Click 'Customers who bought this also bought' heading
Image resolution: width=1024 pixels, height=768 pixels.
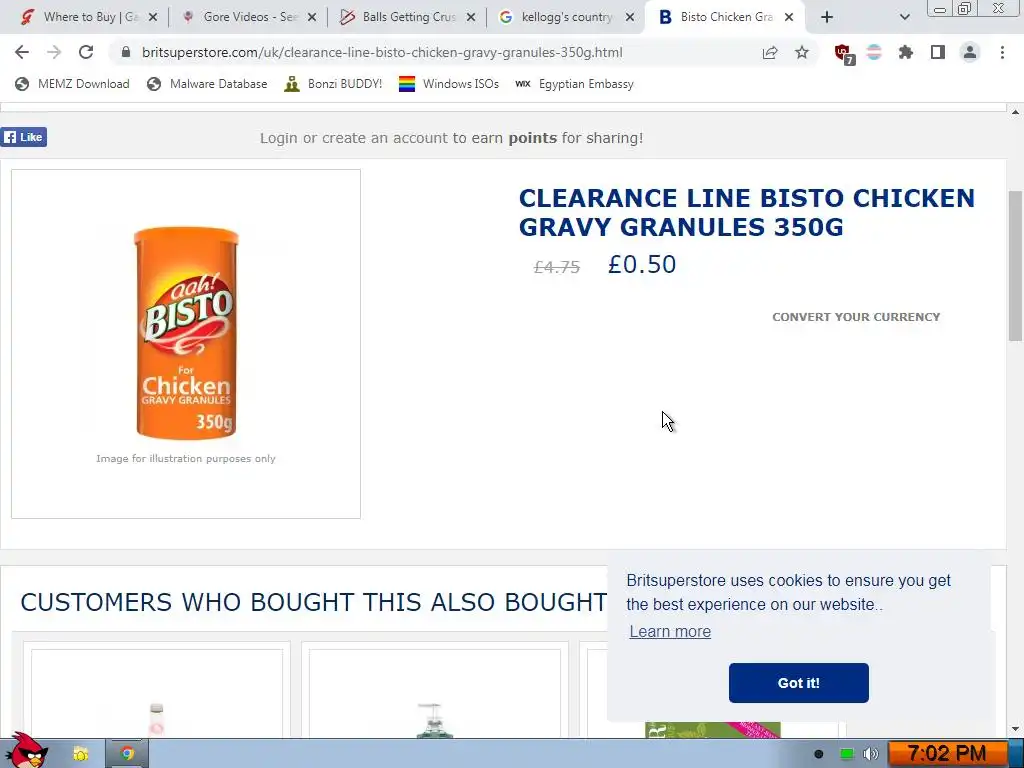(313, 602)
